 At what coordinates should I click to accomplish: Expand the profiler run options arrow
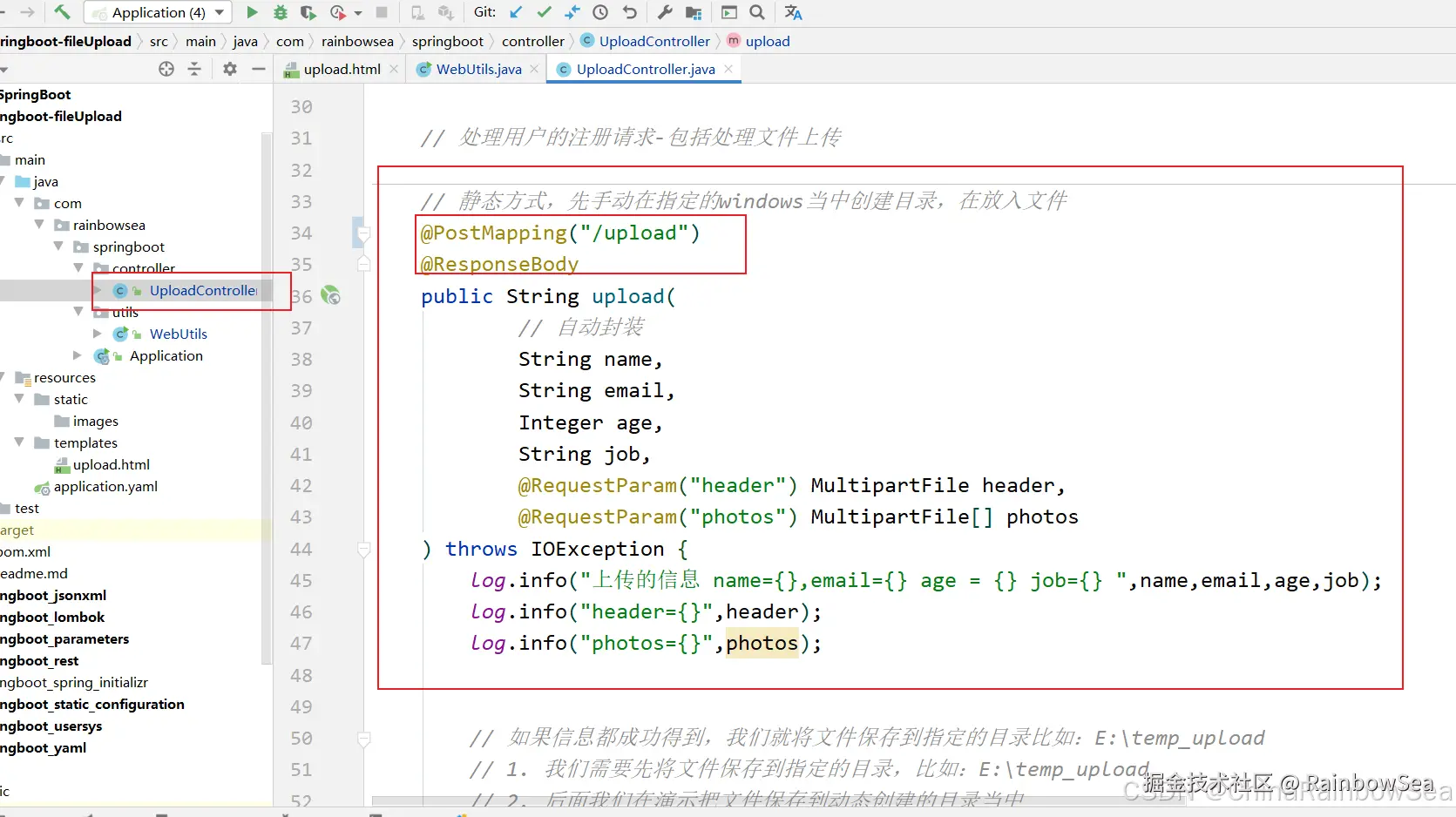point(358,13)
